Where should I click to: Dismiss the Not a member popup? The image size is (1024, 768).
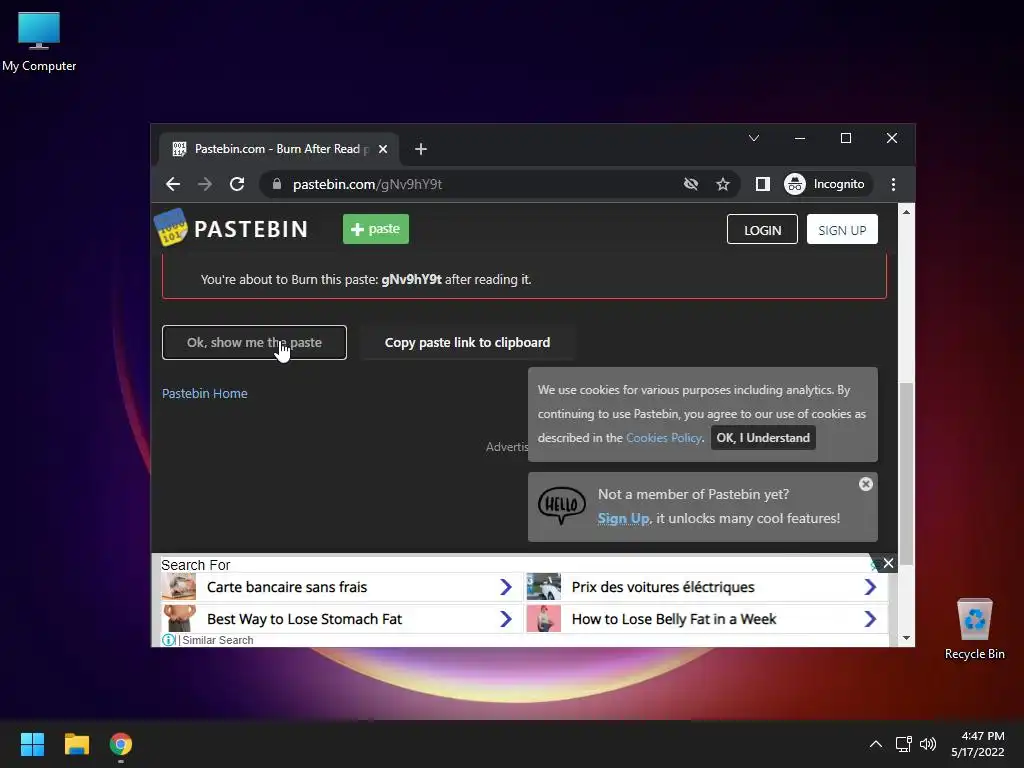point(865,485)
